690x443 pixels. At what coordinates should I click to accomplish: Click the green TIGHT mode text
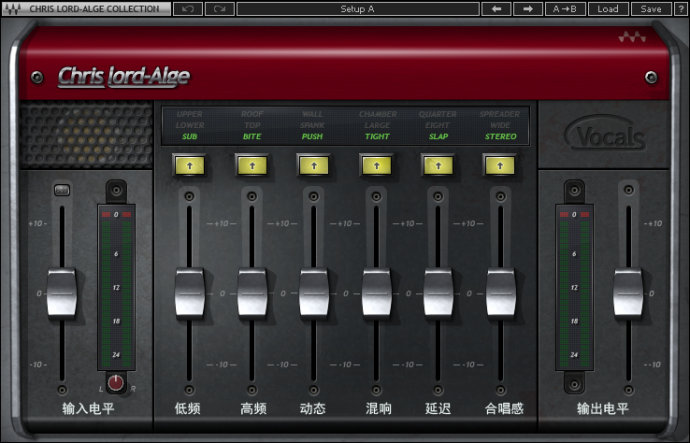pos(377,136)
